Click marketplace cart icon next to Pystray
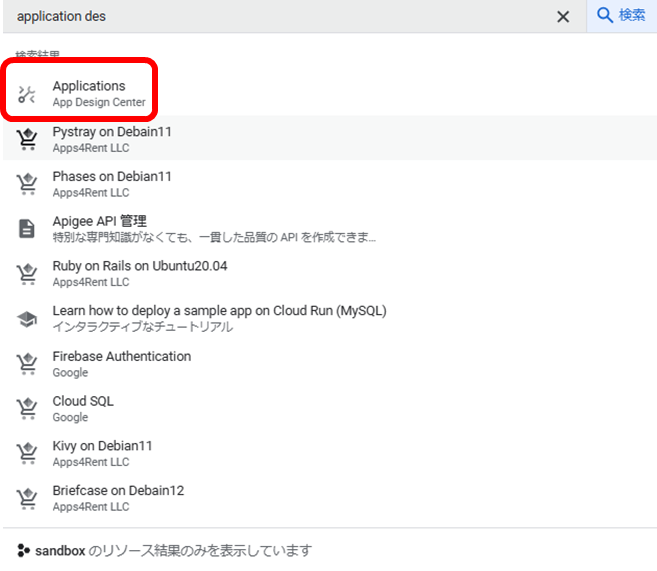Screen dimensions: 657x571 click(27, 139)
